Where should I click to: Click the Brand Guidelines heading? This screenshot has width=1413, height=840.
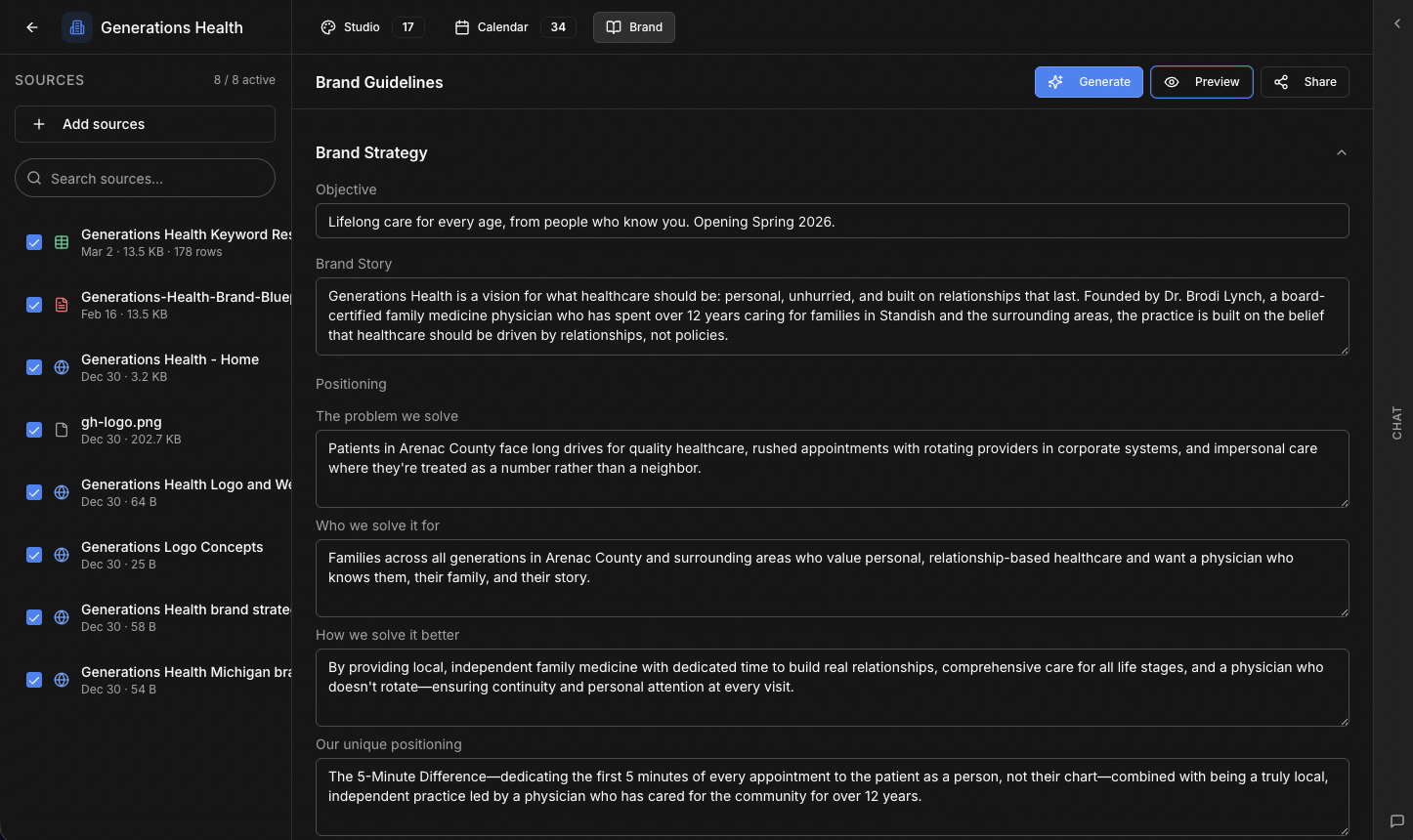pos(379,82)
